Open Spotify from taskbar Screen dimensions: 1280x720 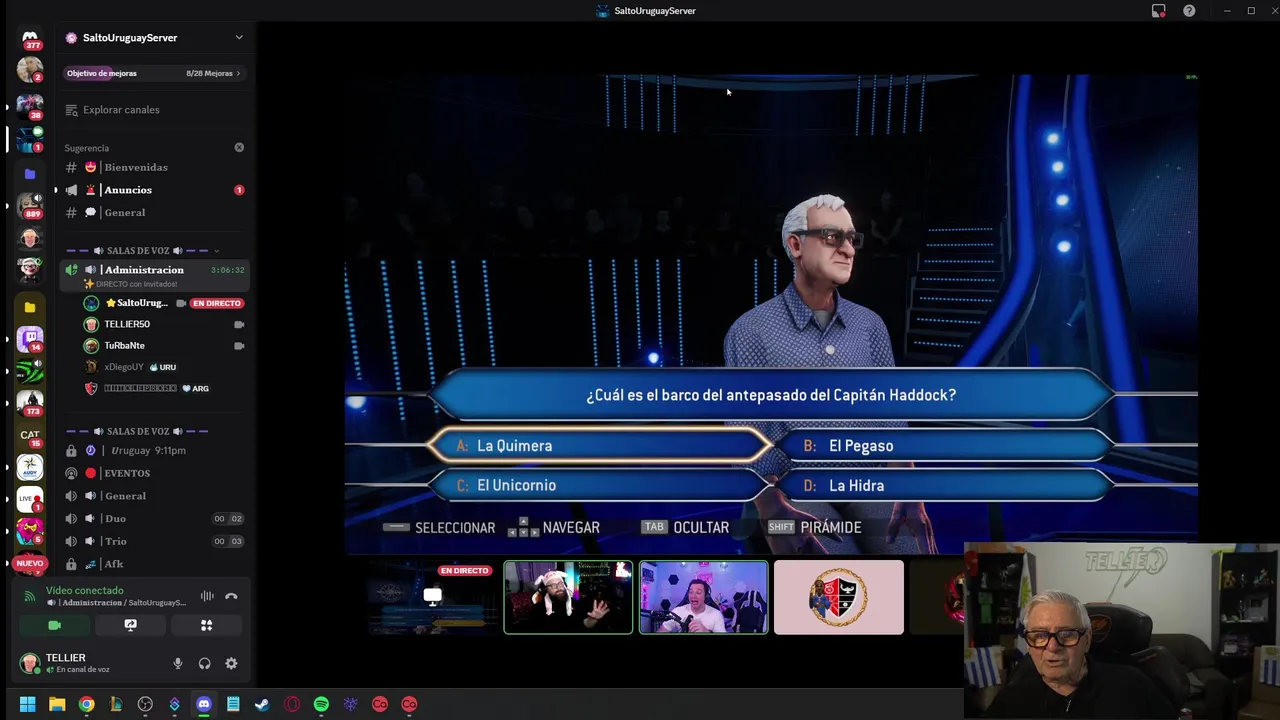[321, 704]
